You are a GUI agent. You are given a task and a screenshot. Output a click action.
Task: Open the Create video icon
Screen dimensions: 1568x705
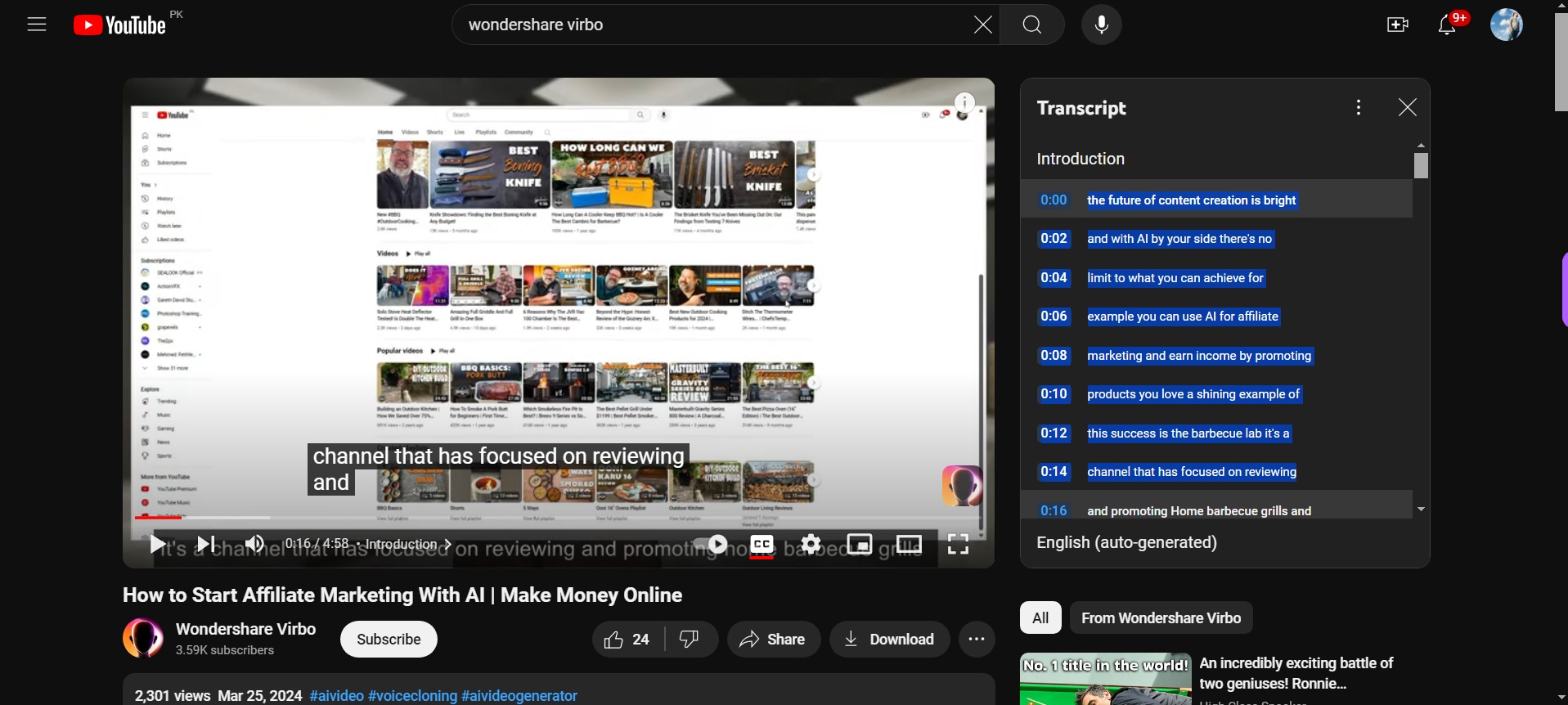[1398, 25]
